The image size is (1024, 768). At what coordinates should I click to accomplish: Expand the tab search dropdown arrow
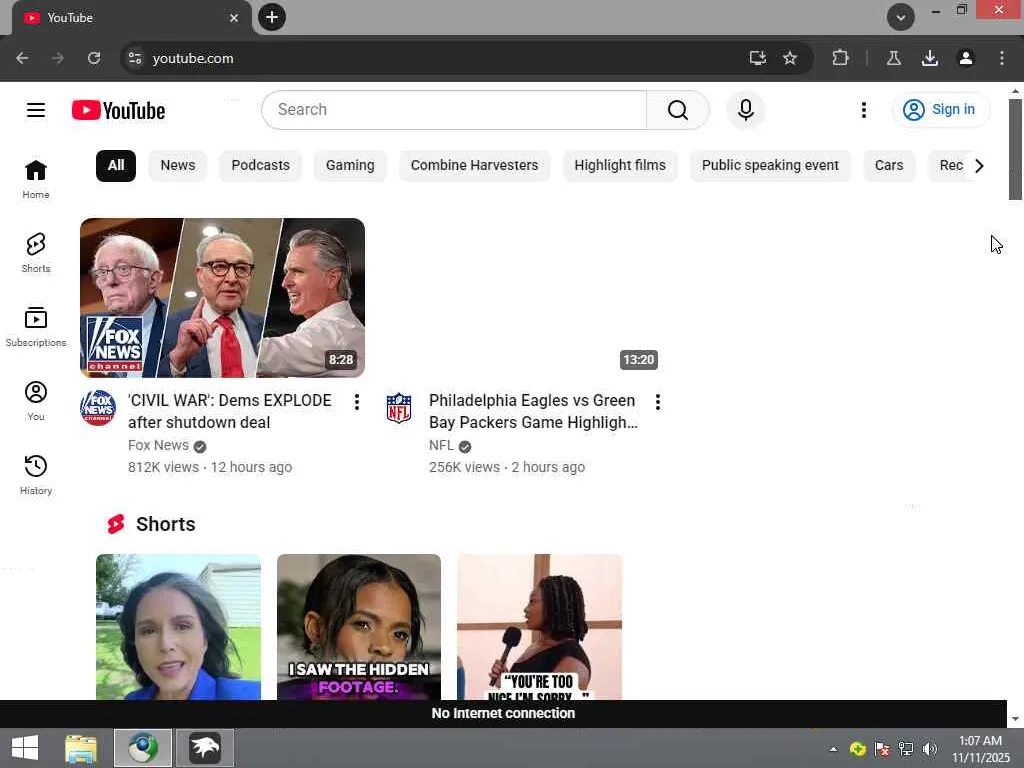(x=901, y=17)
